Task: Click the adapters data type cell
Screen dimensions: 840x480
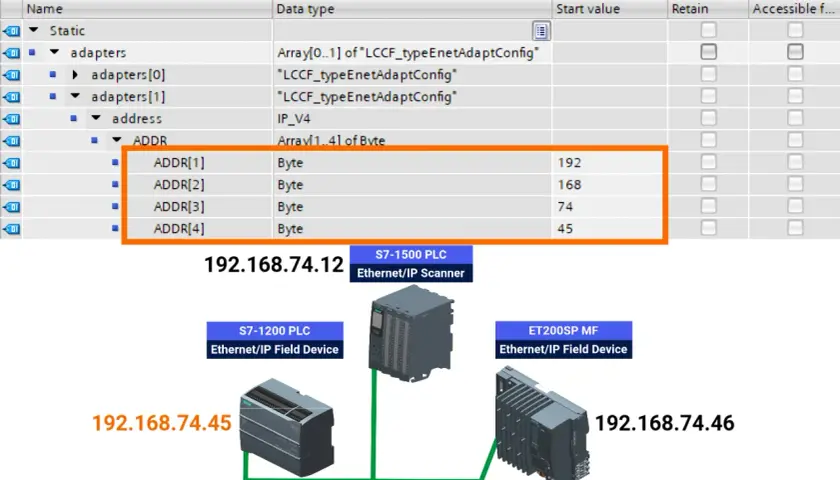Action: click(411, 52)
